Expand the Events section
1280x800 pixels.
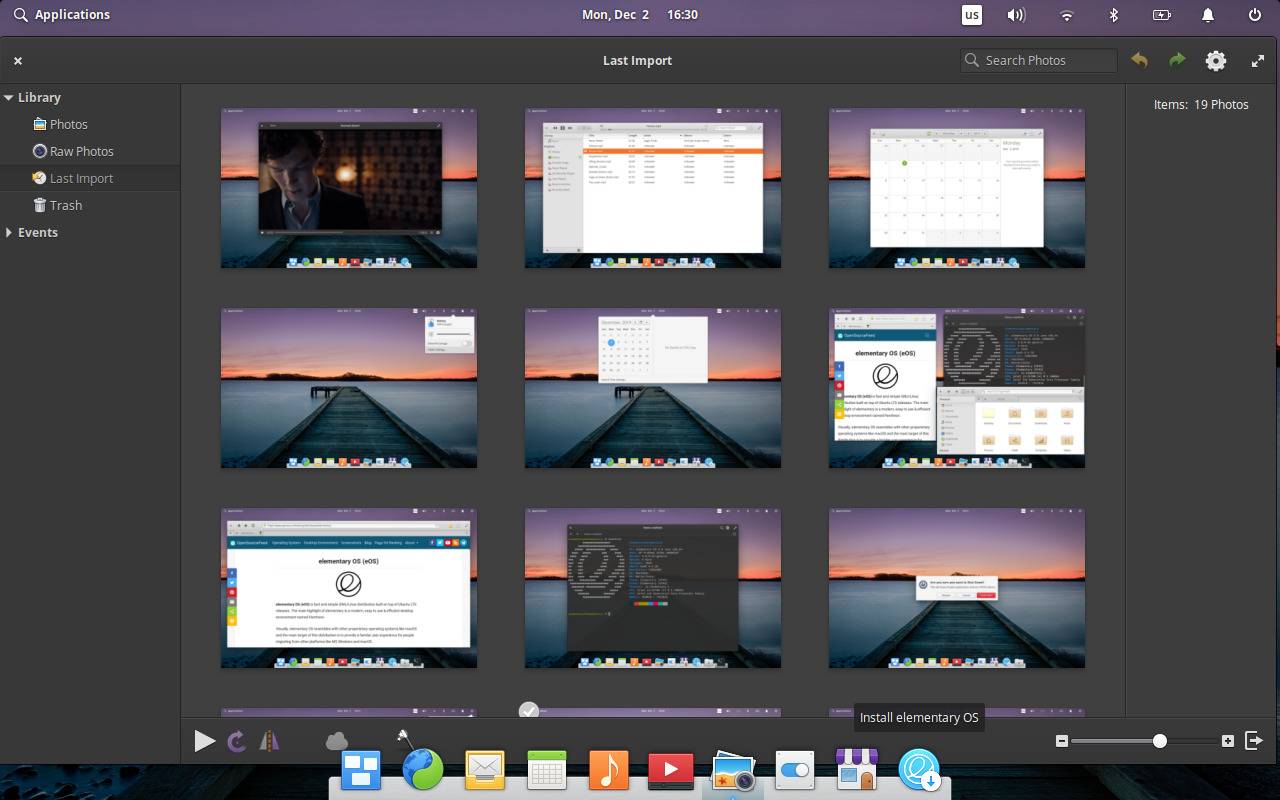tap(8, 232)
